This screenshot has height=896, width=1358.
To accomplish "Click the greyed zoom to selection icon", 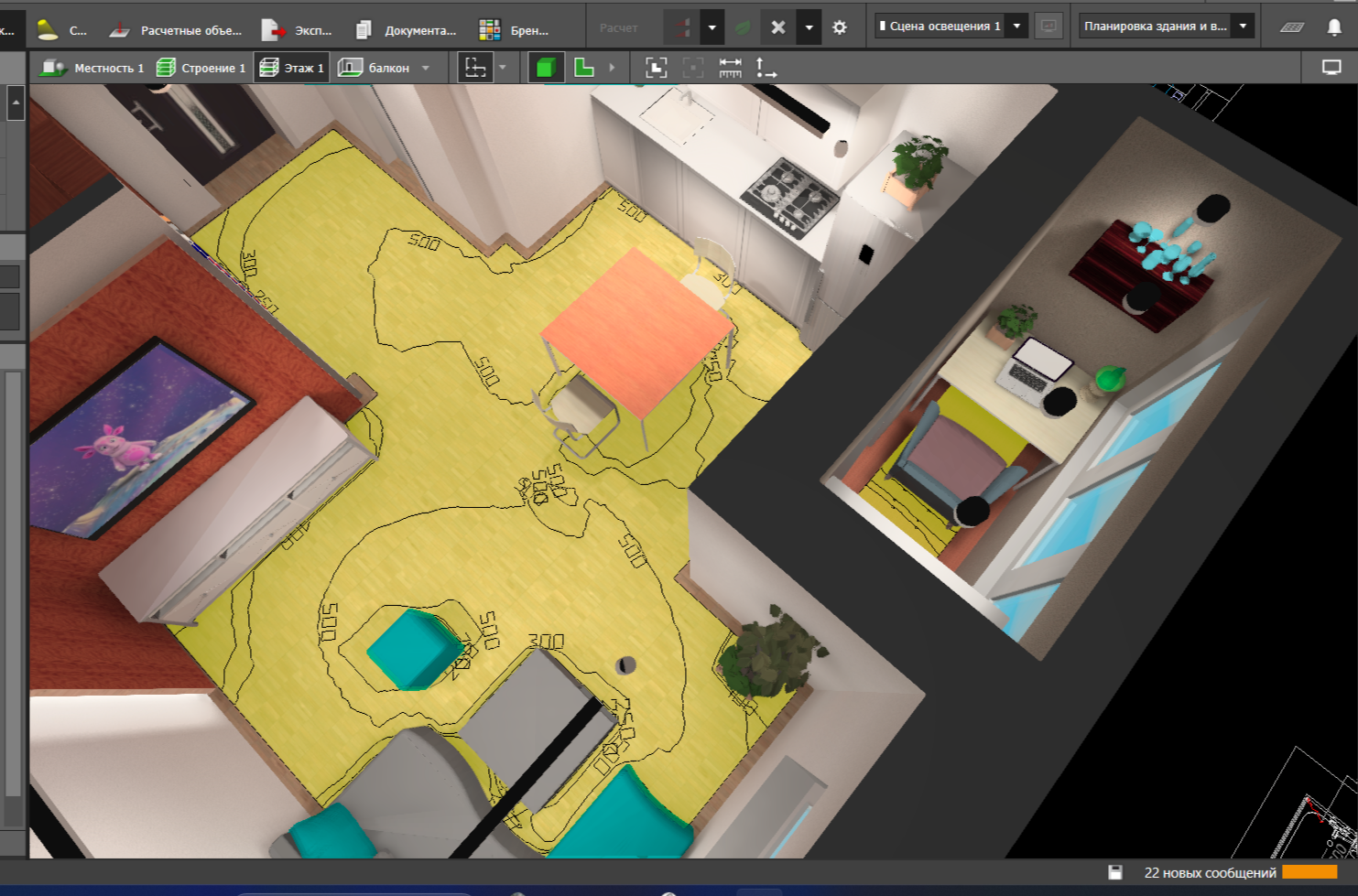I will tap(693, 68).
